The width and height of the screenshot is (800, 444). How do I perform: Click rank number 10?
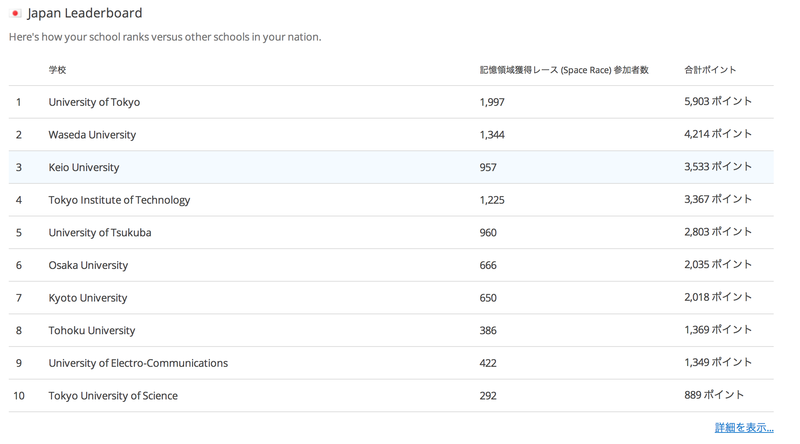[x=19, y=396]
